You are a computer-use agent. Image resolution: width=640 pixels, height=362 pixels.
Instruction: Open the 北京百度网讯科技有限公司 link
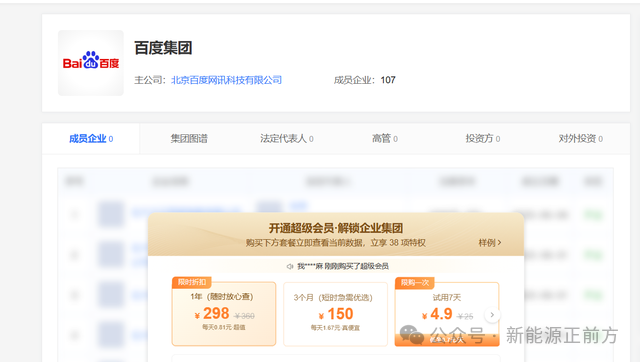point(226,80)
